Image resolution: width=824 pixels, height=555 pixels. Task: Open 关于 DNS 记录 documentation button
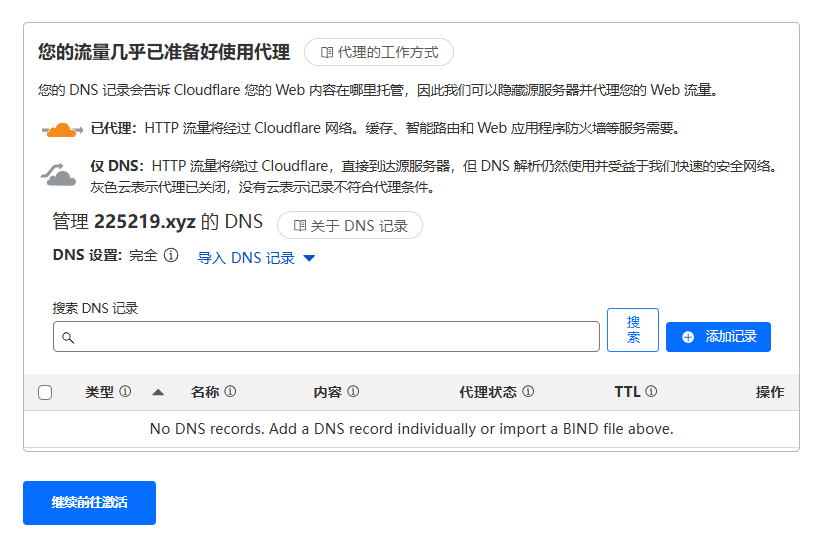[x=350, y=226]
